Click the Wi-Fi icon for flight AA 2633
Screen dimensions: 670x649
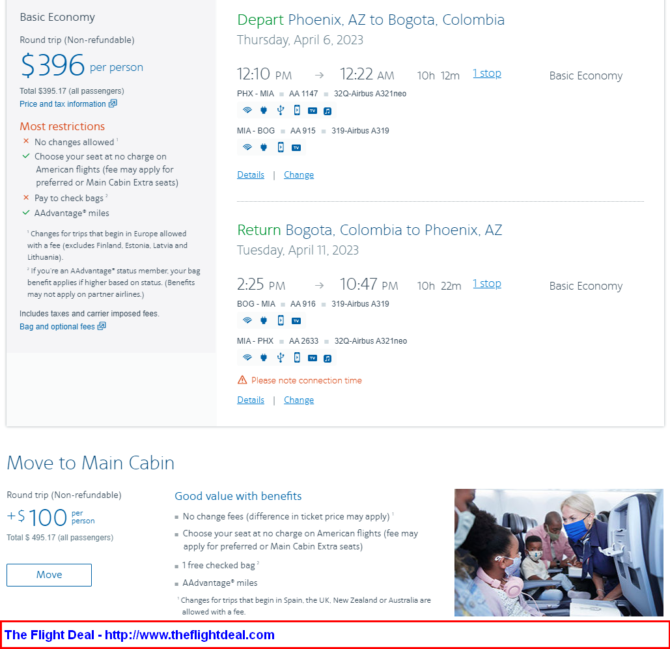click(x=247, y=358)
